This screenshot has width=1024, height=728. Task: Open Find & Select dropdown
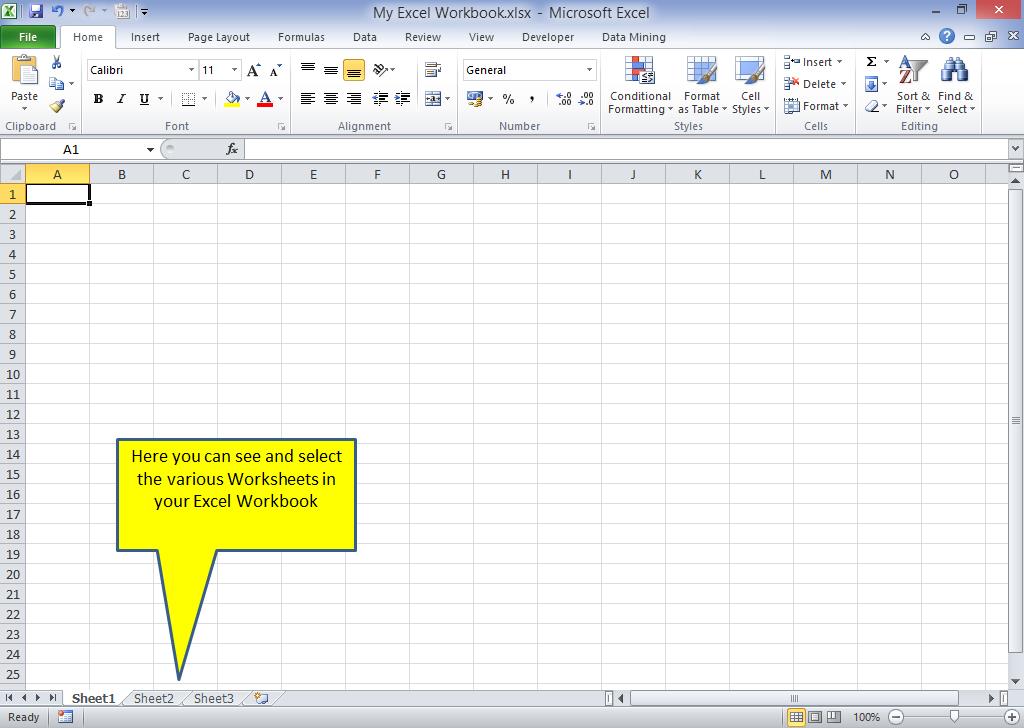click(955, 86)
